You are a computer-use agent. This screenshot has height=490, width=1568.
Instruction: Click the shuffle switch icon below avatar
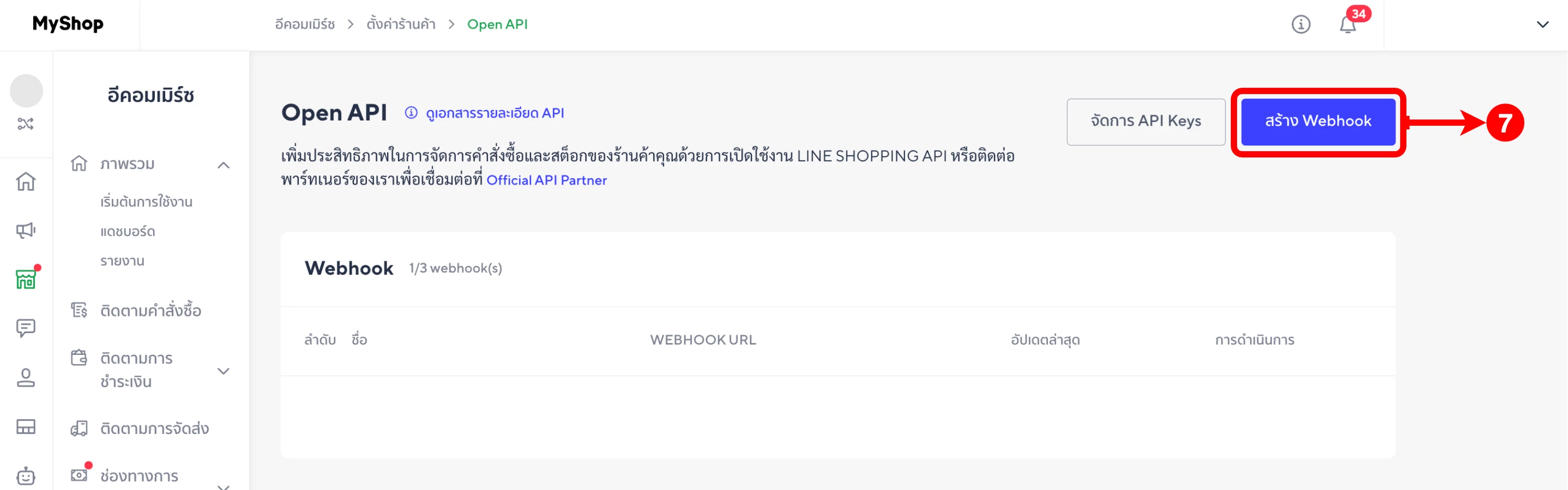pos(25,124)
